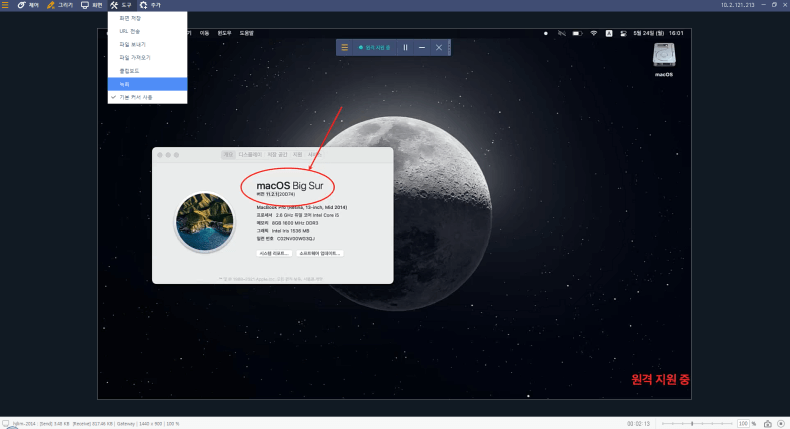Open the 제어 (Control) menu
Image resolution: width=790 pixels, height=429 pixels.
click(28, 5)
